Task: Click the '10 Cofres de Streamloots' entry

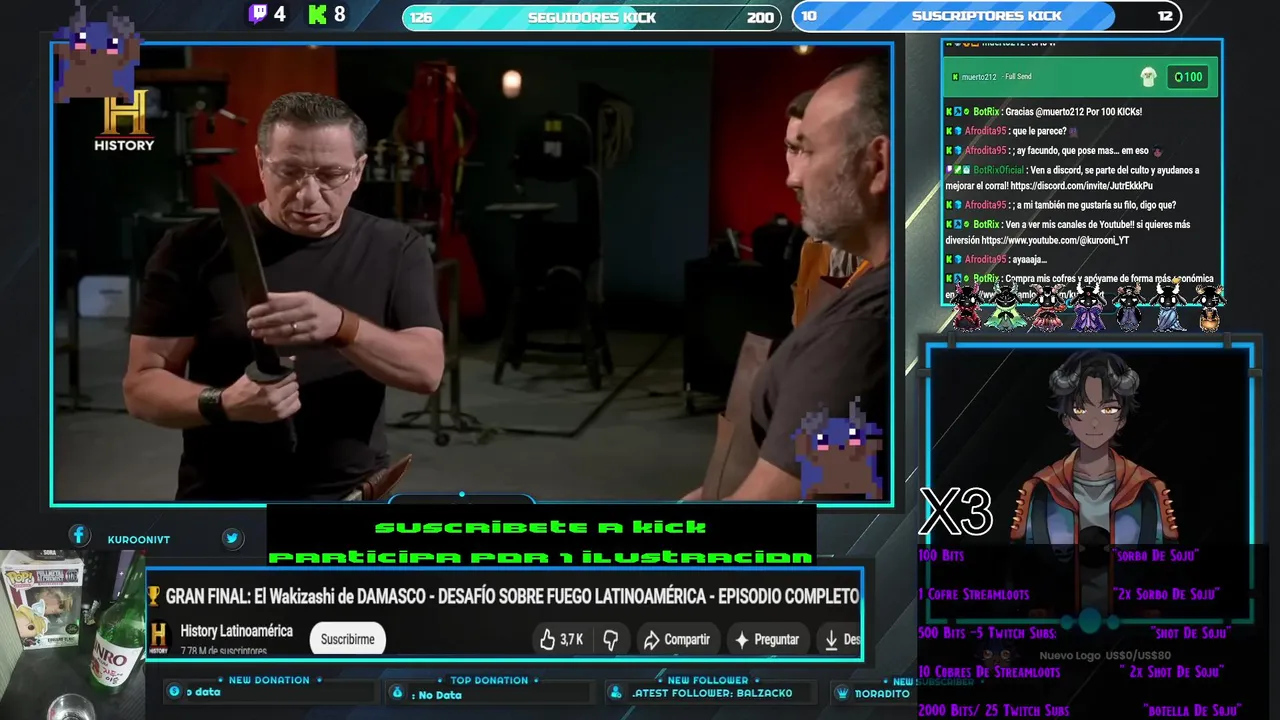Action: tap(989, 672)
